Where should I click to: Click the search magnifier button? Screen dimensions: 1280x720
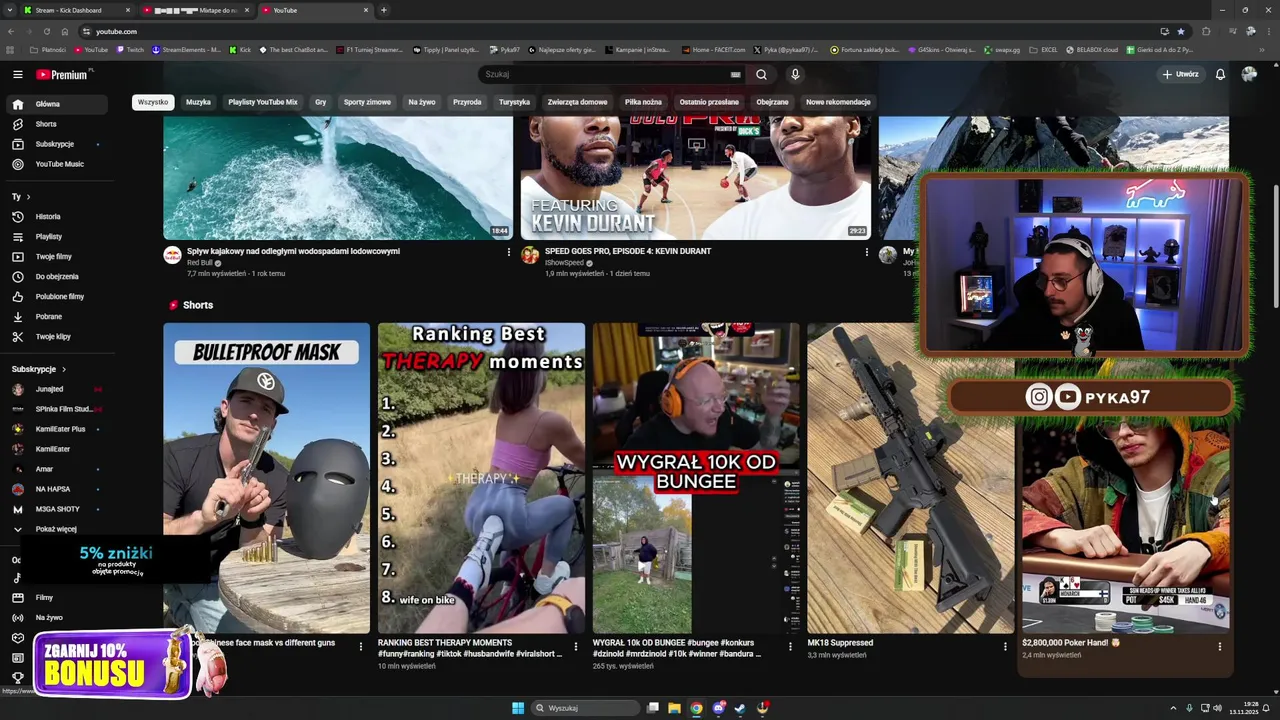click(x=761, y=74)
